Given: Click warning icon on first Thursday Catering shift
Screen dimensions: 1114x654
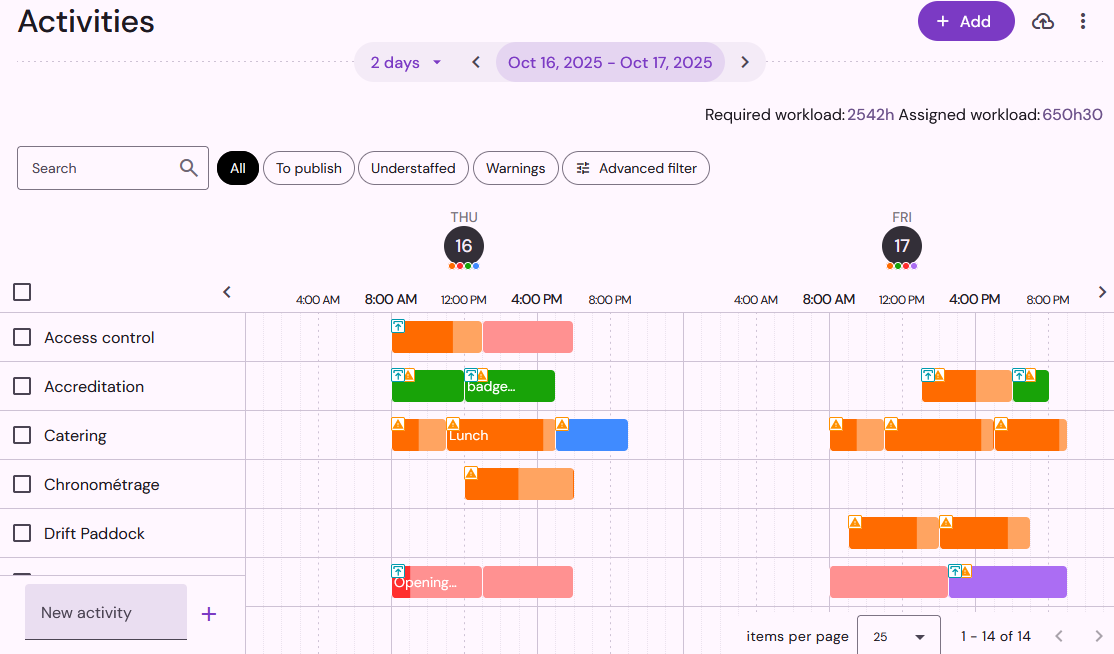Looking at the screenshot, I should 398,424.
